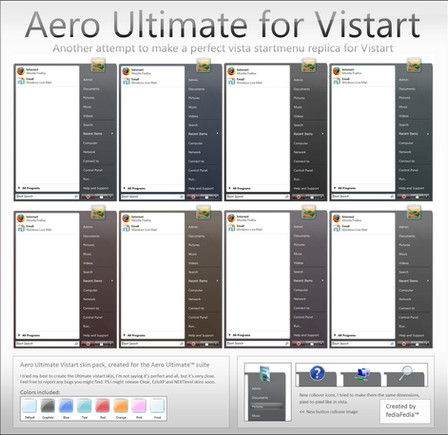The image size is (448, 435).
Task: Open Control Panel in the teal start menu
Action: pos(408,170)
